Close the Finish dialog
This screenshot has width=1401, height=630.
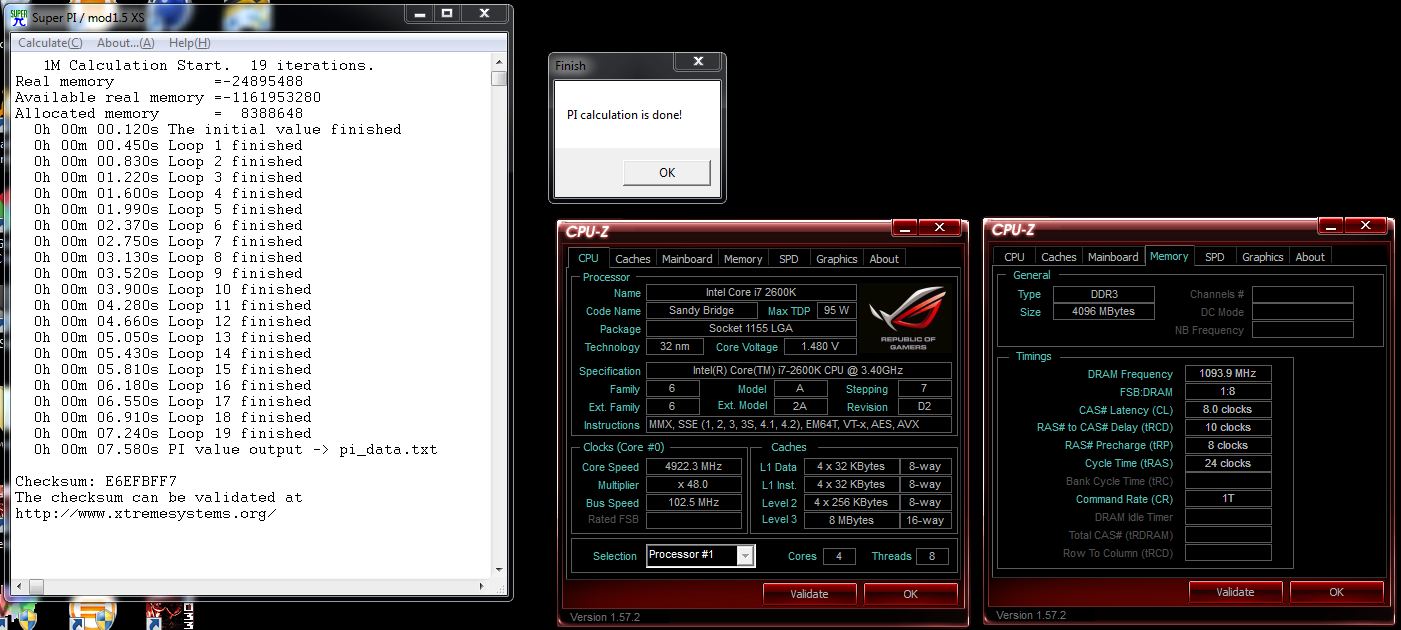(x=700, y=61)
